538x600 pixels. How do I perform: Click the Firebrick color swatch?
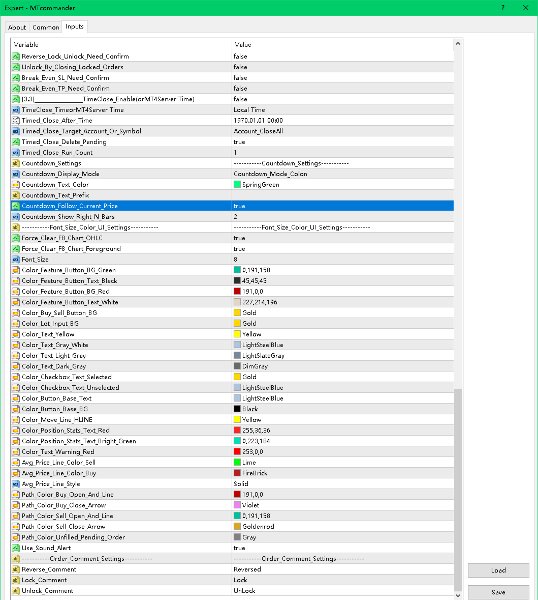pos(237,473)
